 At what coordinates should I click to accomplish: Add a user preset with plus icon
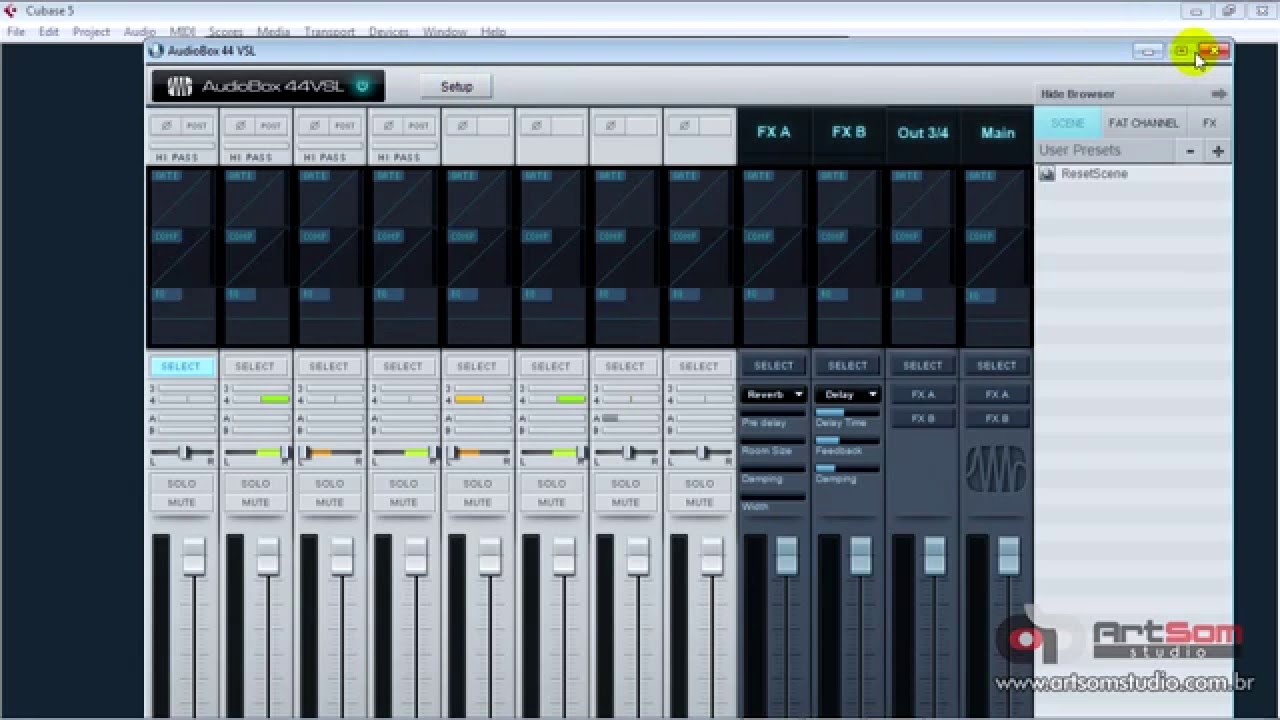point(1217,151)
